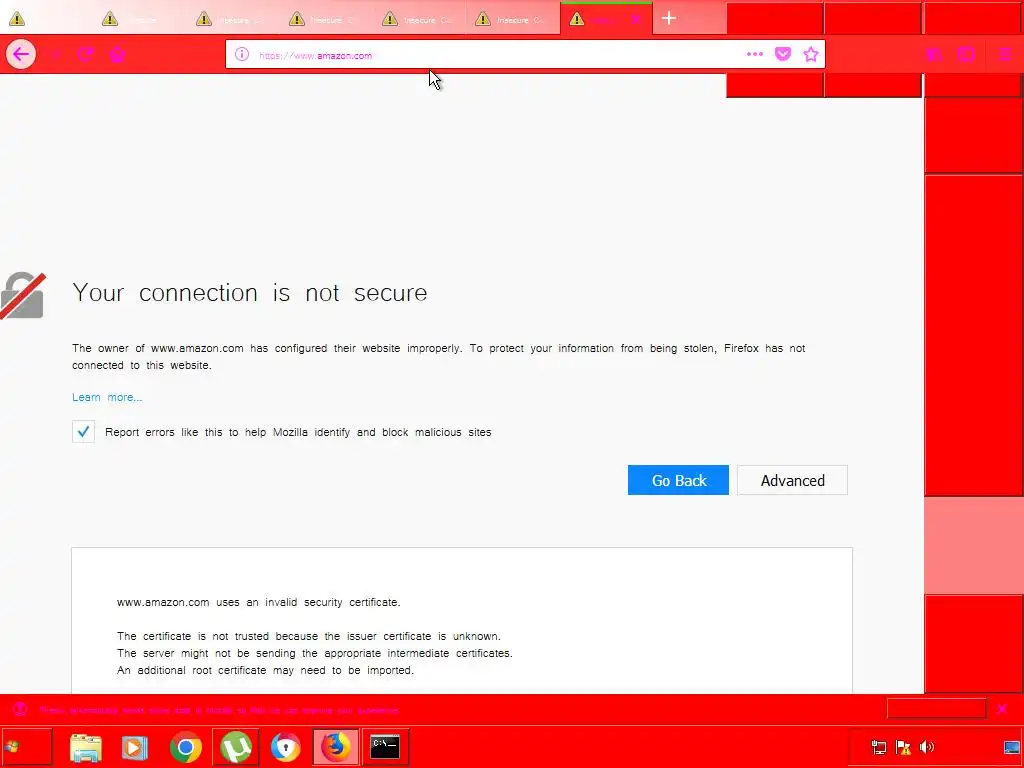Click 'issuer certificate is unknown' text line
This screenshot has width=1024, height=768.
309,636
